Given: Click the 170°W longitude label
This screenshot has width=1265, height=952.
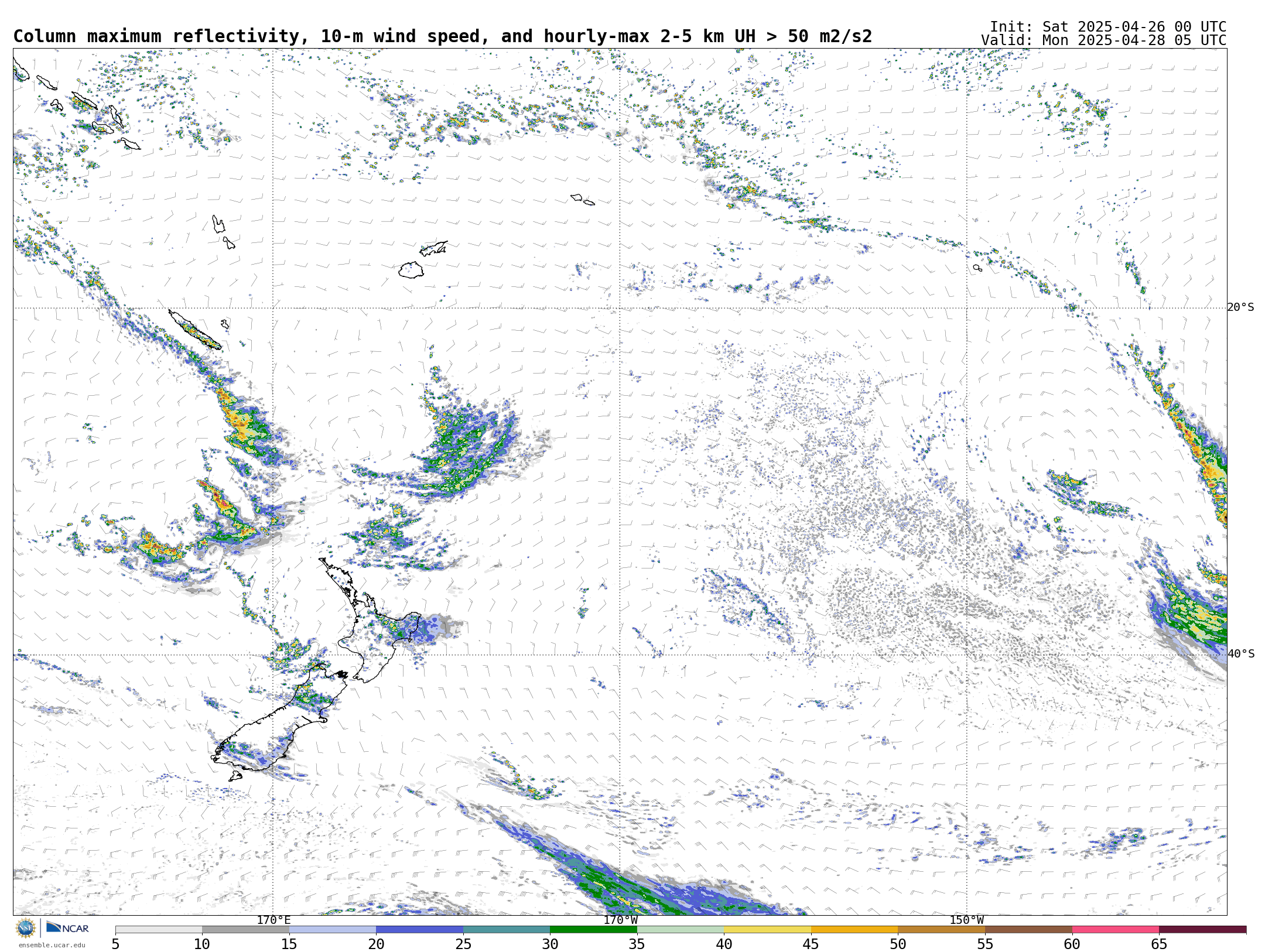Looking at the screenshot, I should point(620,920).
